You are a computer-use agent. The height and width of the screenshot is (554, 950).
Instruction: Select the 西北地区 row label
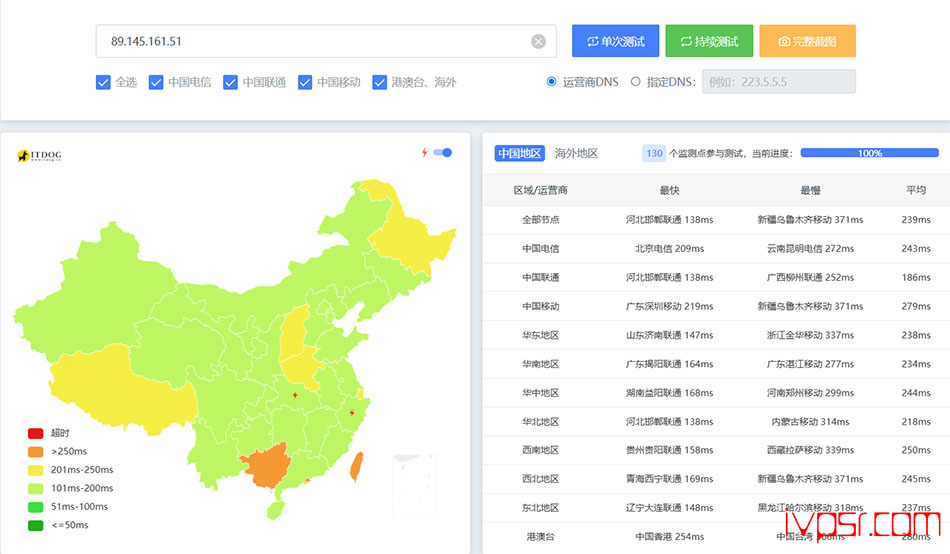point(540,479)
